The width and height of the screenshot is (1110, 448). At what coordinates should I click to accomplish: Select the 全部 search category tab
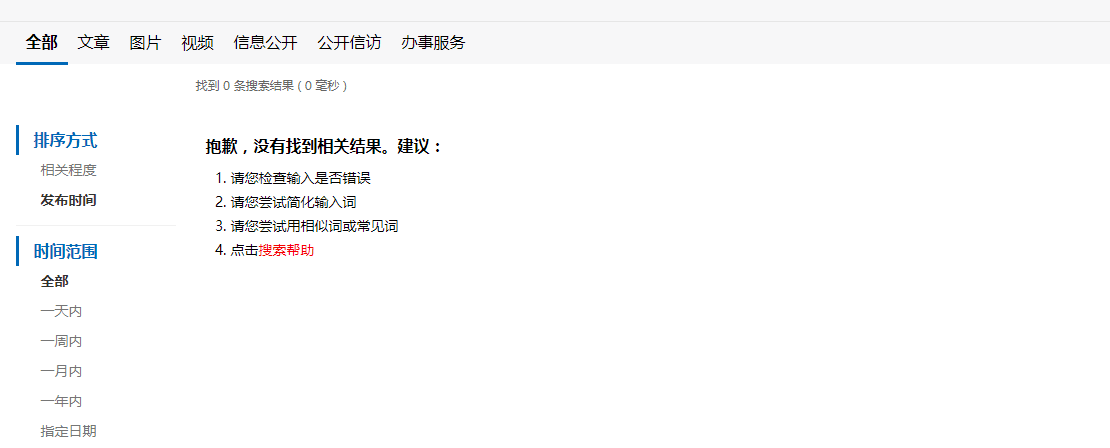[x=42, y=42]
